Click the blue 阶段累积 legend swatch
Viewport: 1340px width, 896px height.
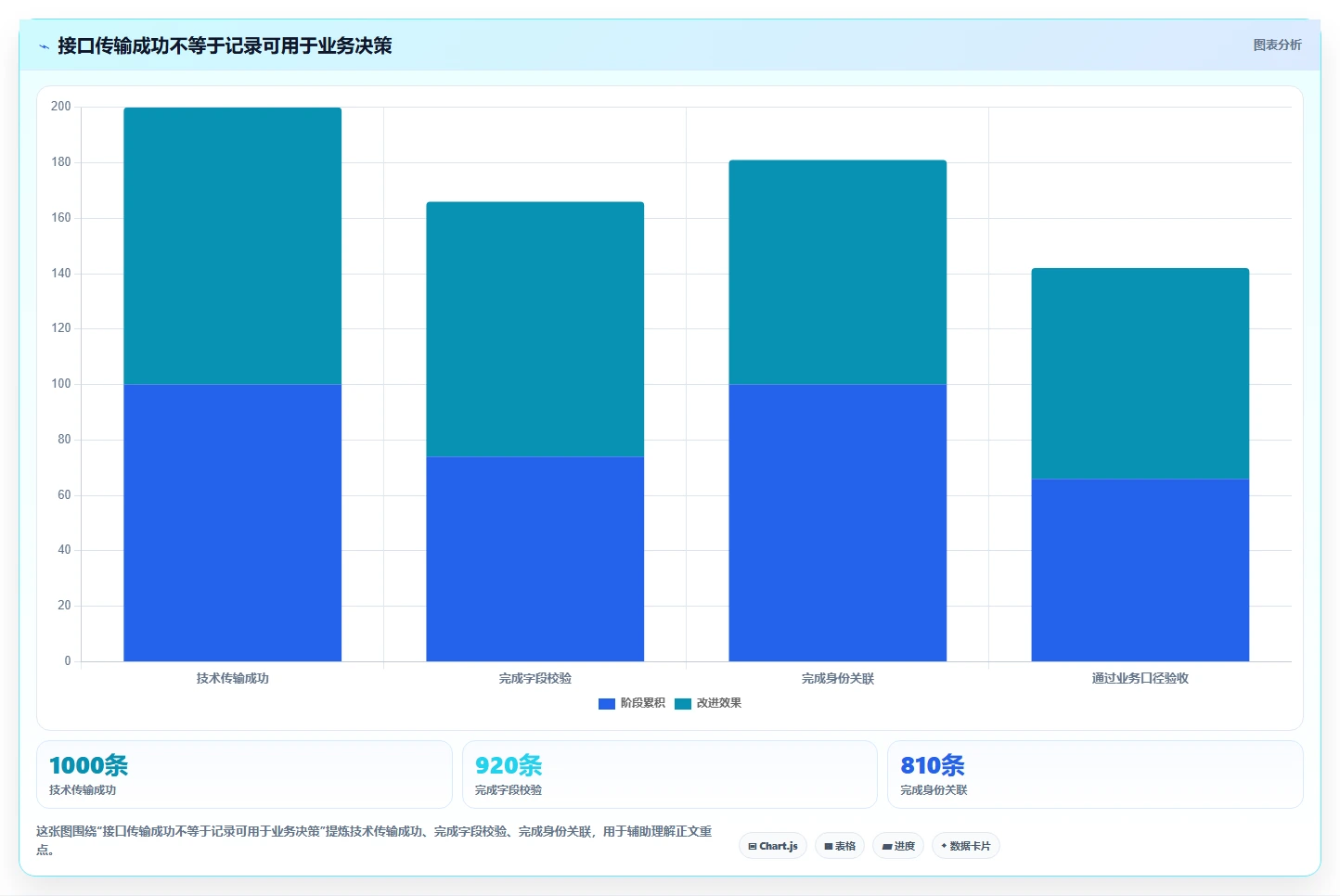click(x=607, y=704)
